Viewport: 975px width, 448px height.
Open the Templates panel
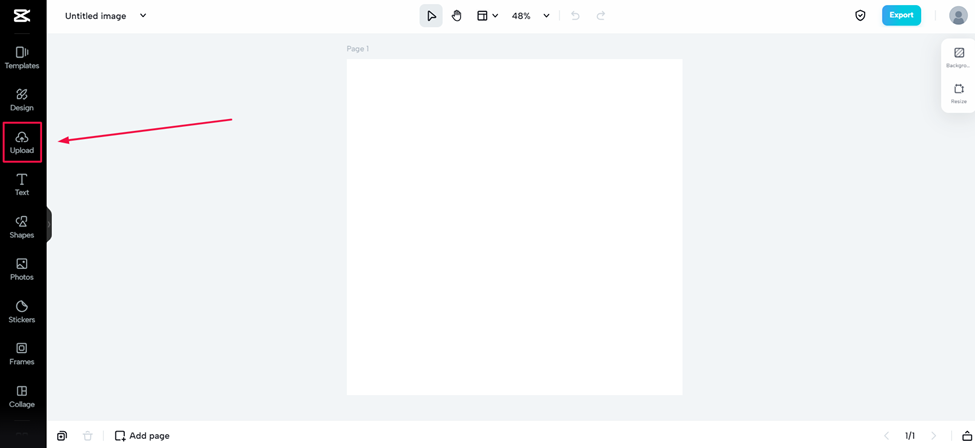point(22,58)
